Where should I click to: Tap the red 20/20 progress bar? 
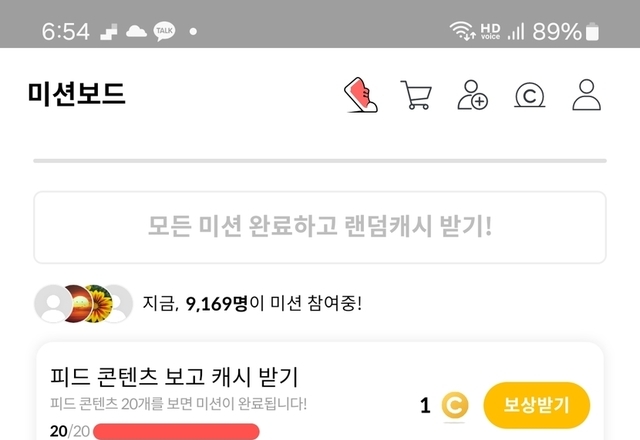[176, 431]
